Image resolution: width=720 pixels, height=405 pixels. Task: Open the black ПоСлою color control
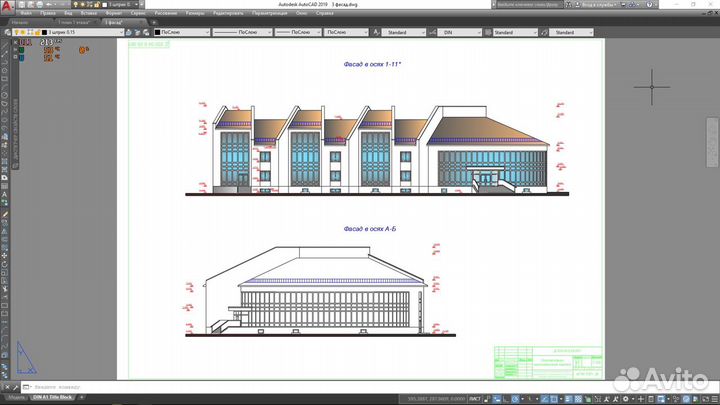click(180, 32)
